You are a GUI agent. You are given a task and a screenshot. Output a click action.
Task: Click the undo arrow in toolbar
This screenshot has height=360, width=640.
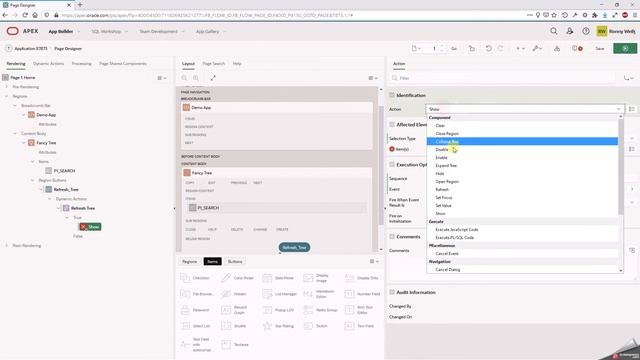488,48
